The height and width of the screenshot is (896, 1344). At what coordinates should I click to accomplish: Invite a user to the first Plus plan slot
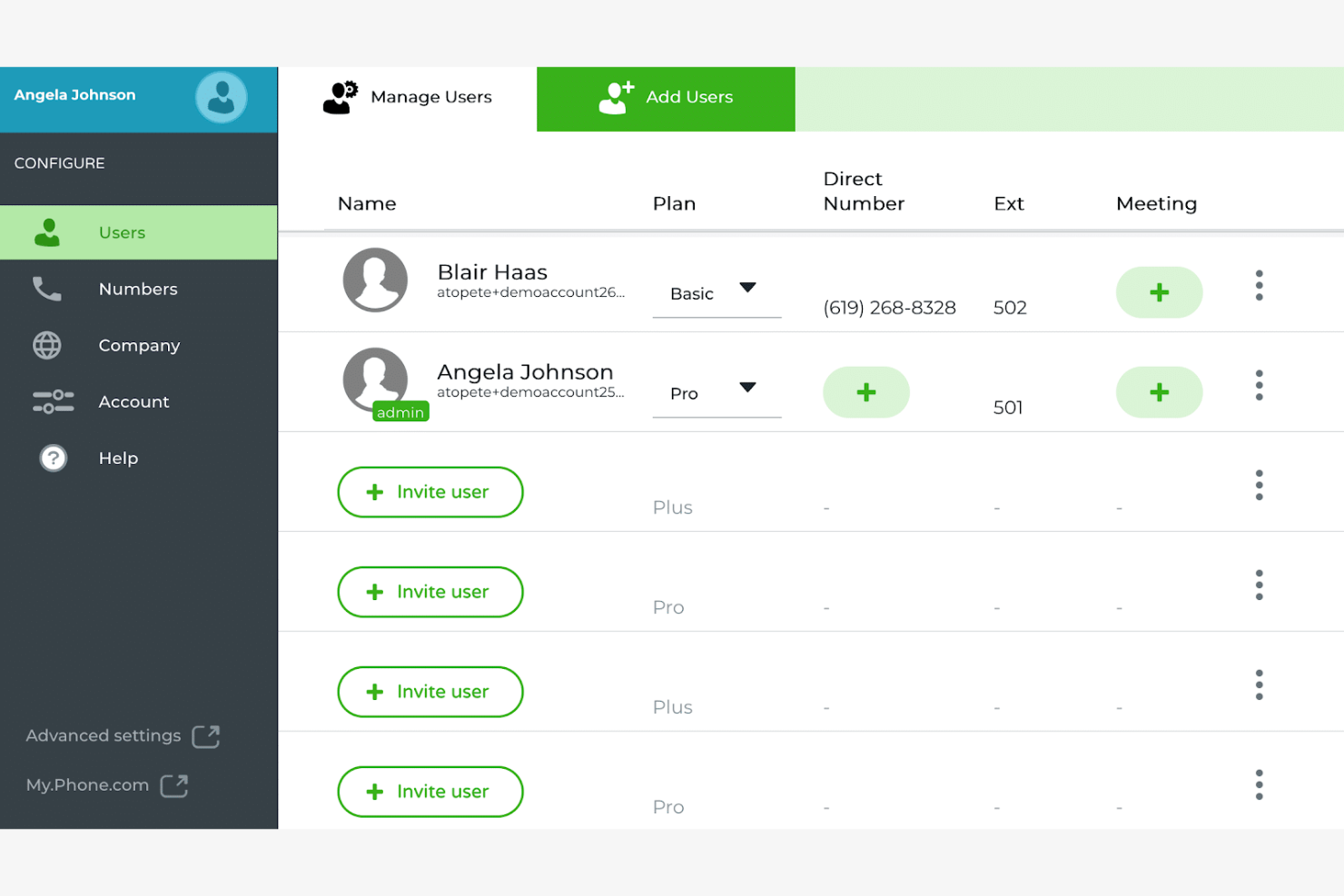coord(430,492)
